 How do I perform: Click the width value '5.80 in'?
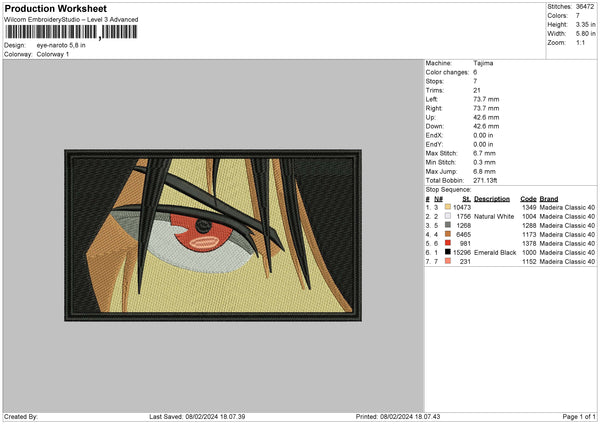(585, 34)
